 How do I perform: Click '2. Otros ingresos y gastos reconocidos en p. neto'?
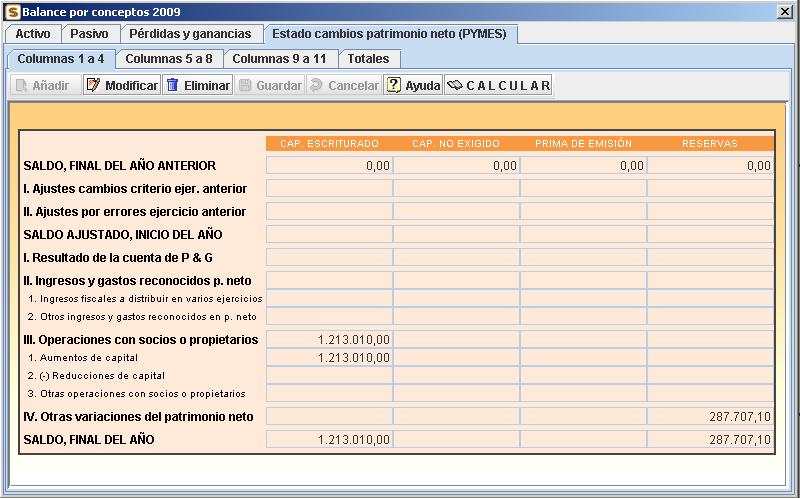click(142, 317)
